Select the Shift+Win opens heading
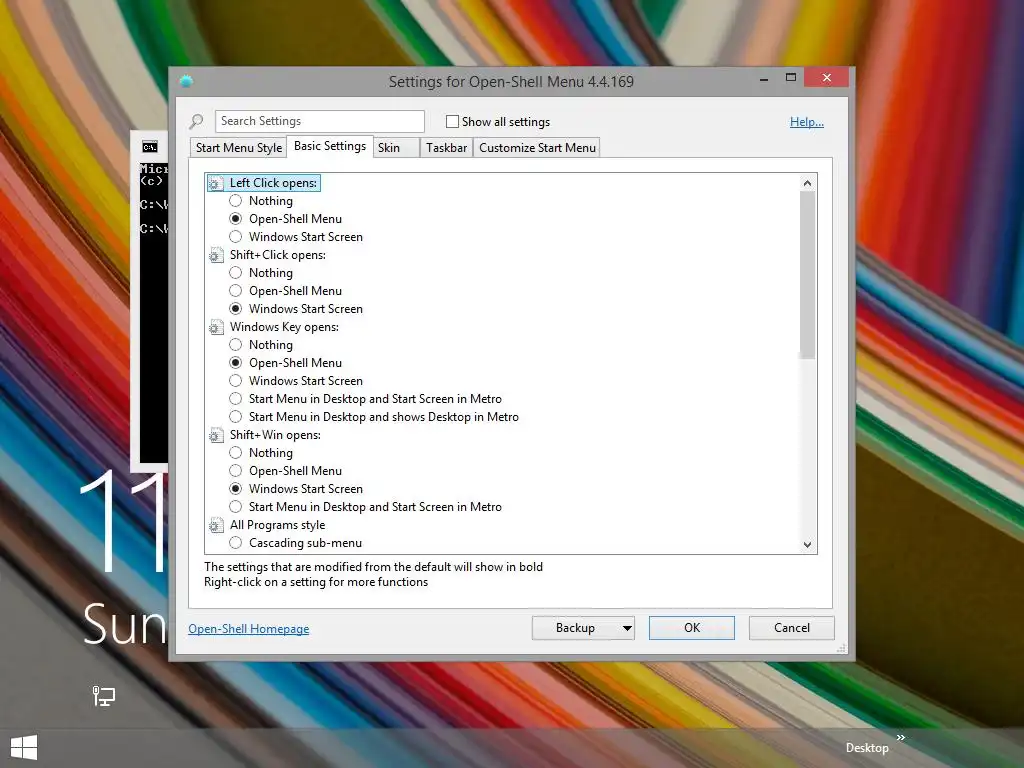The width and height of the screenshot is (1024, 768). (x=275, y=435)
